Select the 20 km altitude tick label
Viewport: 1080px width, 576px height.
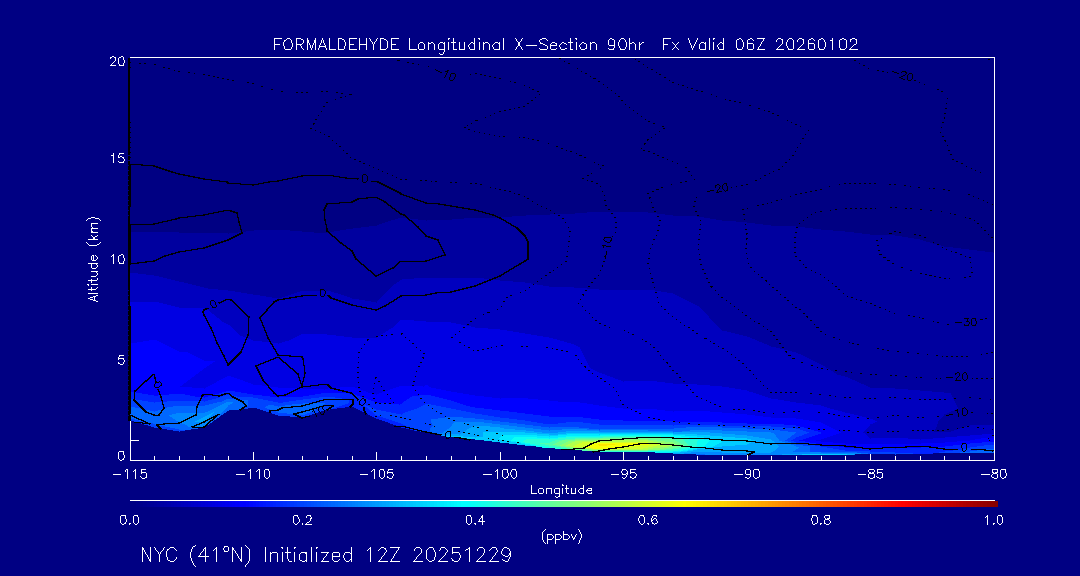pos(116,61)
